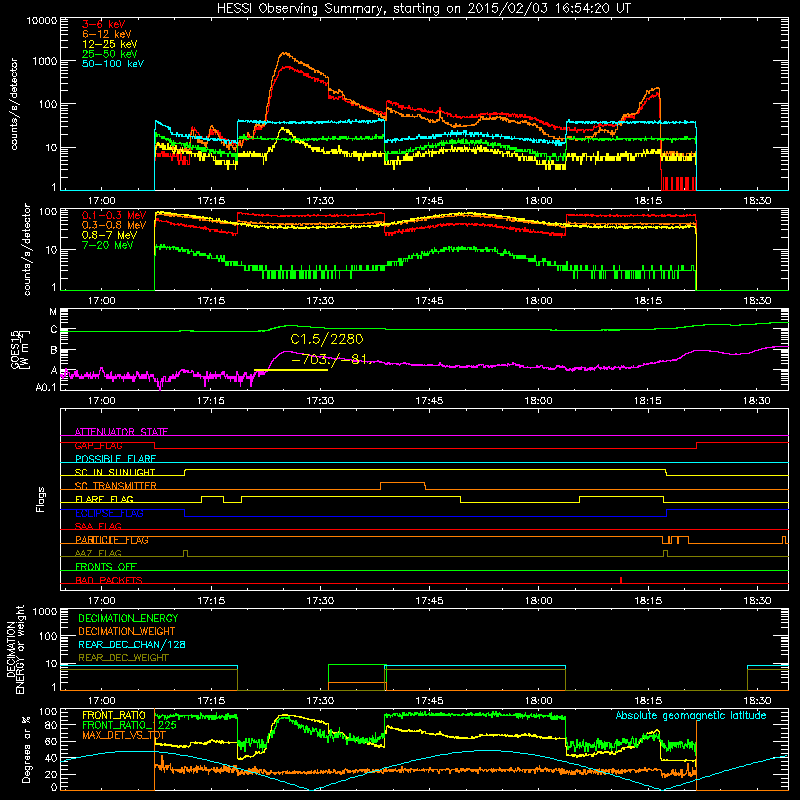Image resolution: width=800 pixels, height=800 pixels.
Task: Select the SC_IN_SUNLIGHT flag label
Action: pyautogui.click(x=115, y=472)
